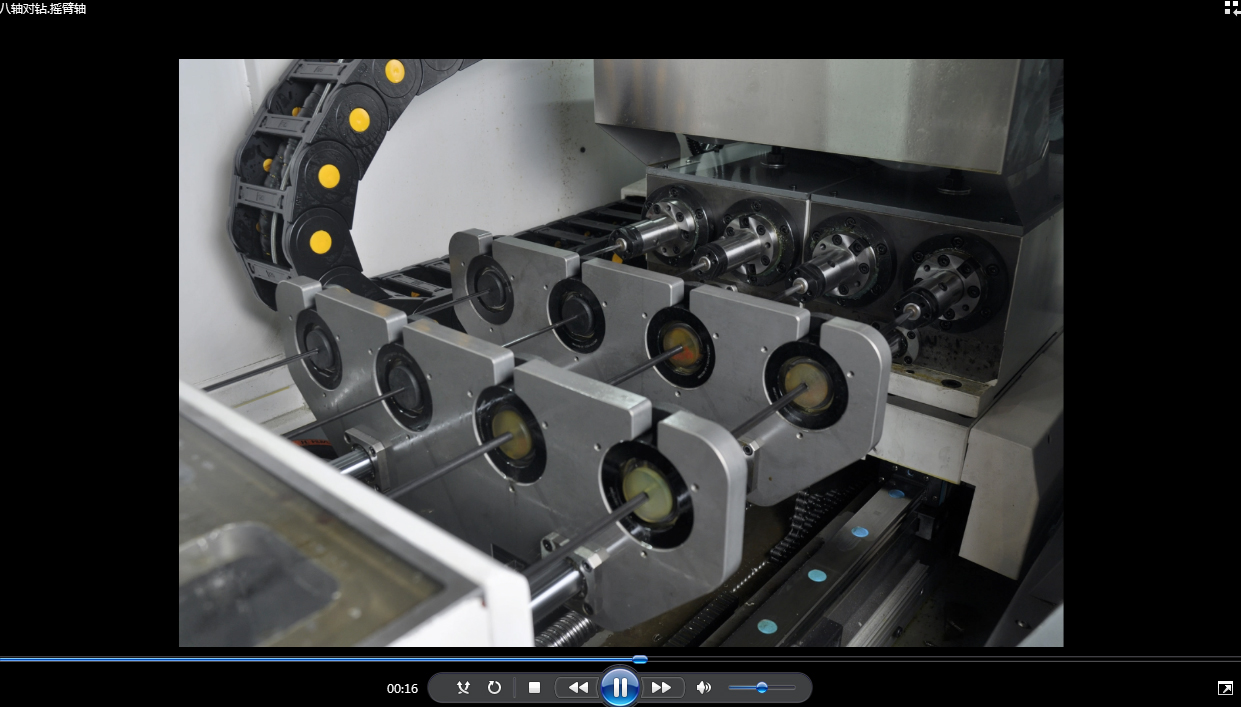Stop the video playback

coord(534,688)
